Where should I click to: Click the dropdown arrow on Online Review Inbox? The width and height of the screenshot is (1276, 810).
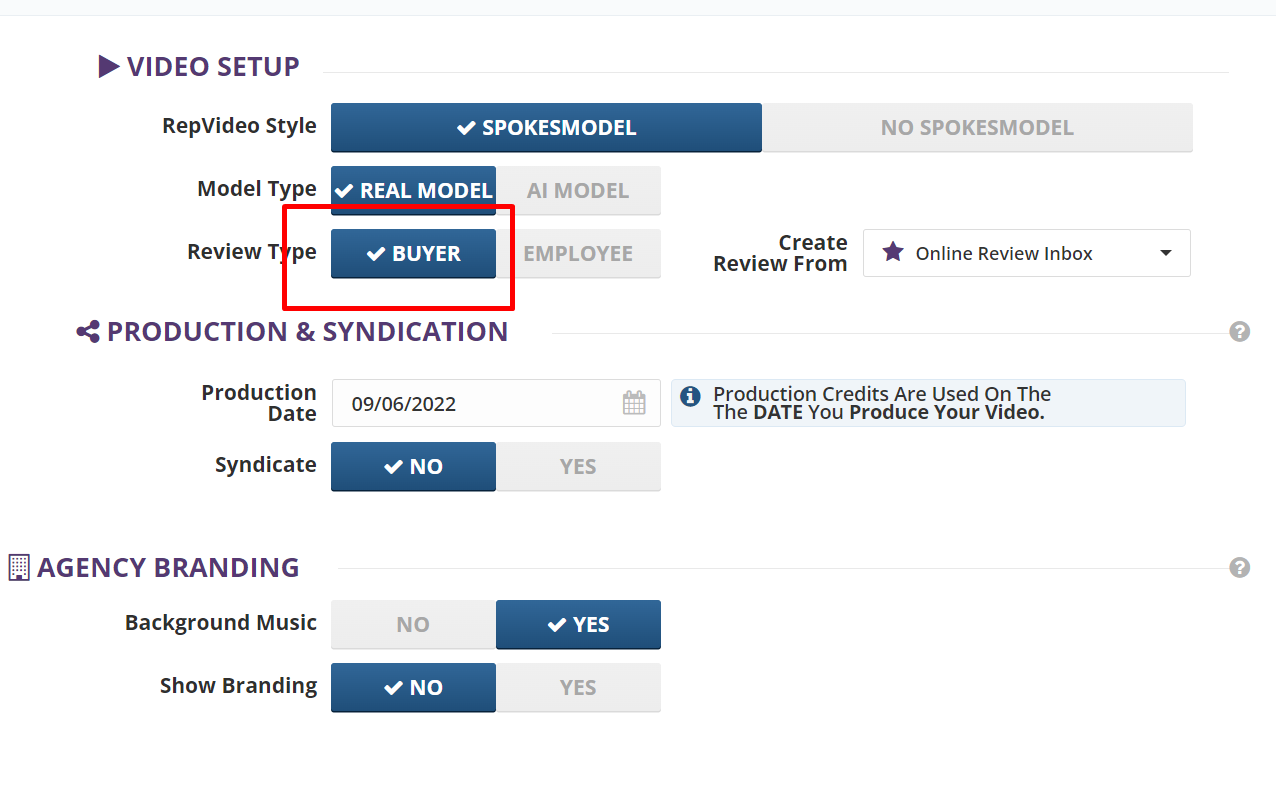tap(1166, 254)
